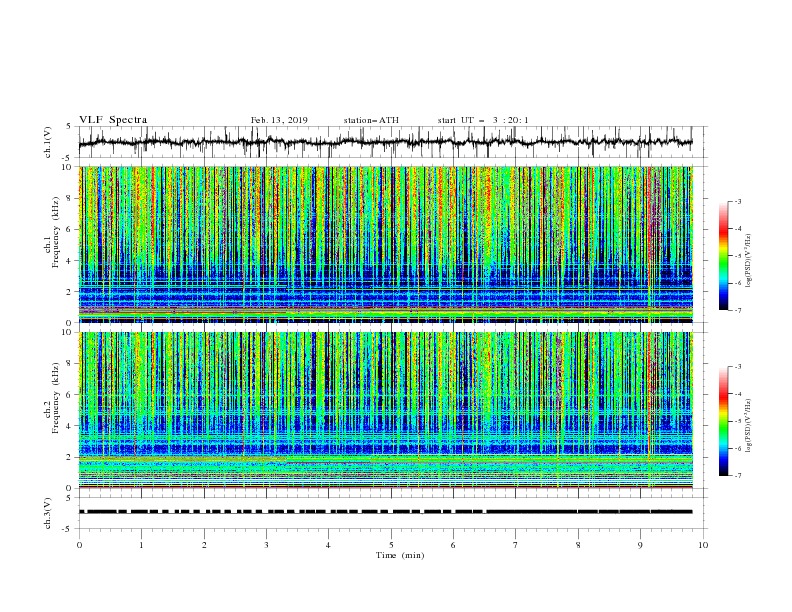Click the "1" tick on the Time axis
The height and width of the screenshot is (612, 792).
click(x=141, y=545)
